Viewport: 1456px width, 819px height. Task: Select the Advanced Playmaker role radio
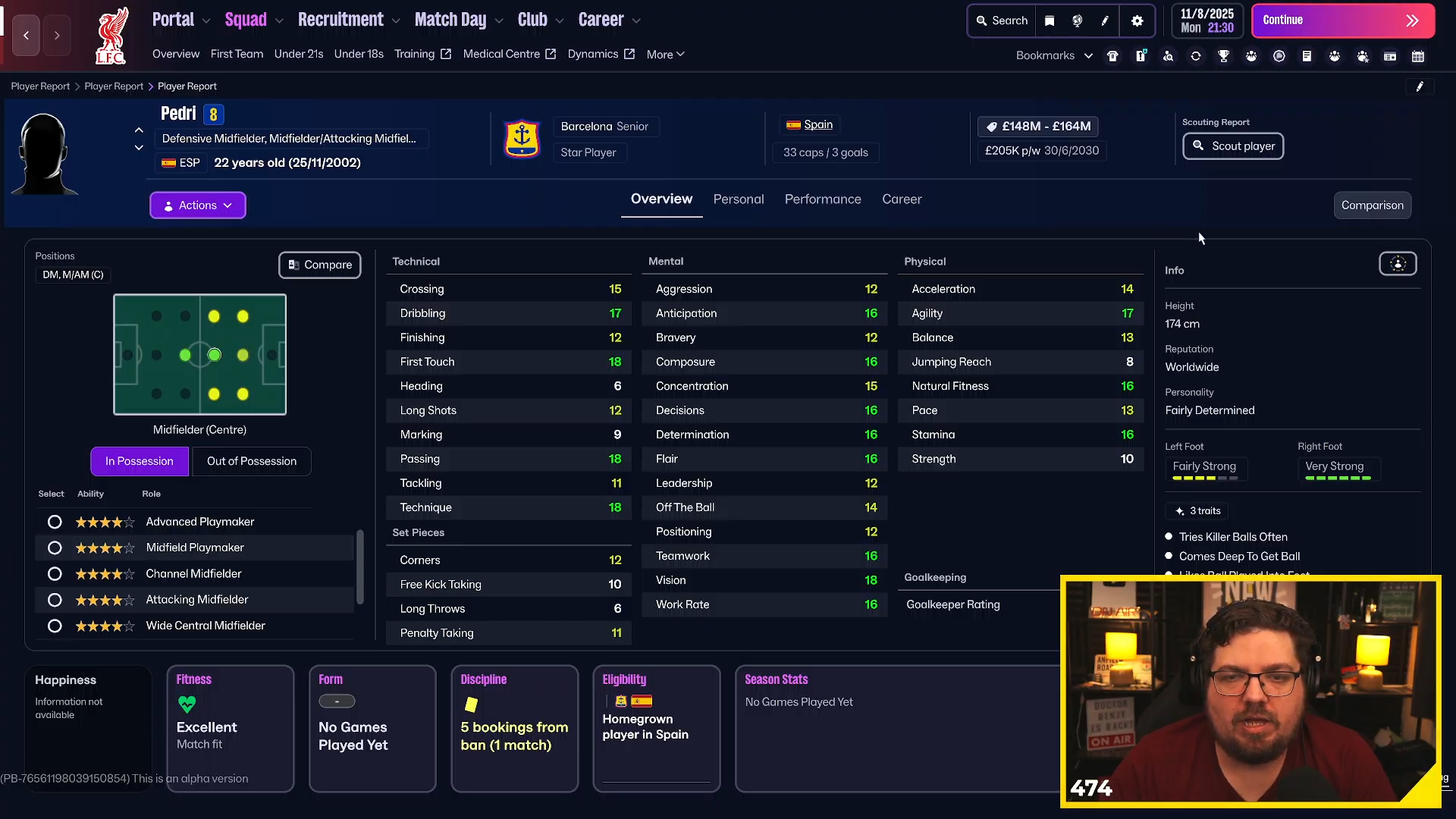pos(55,522)
